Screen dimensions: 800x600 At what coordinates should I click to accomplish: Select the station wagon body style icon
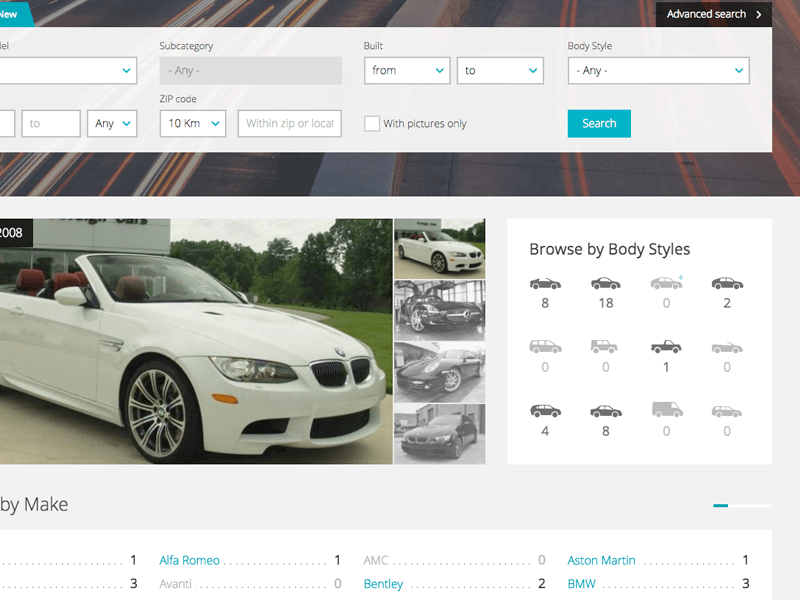point(727,411)
